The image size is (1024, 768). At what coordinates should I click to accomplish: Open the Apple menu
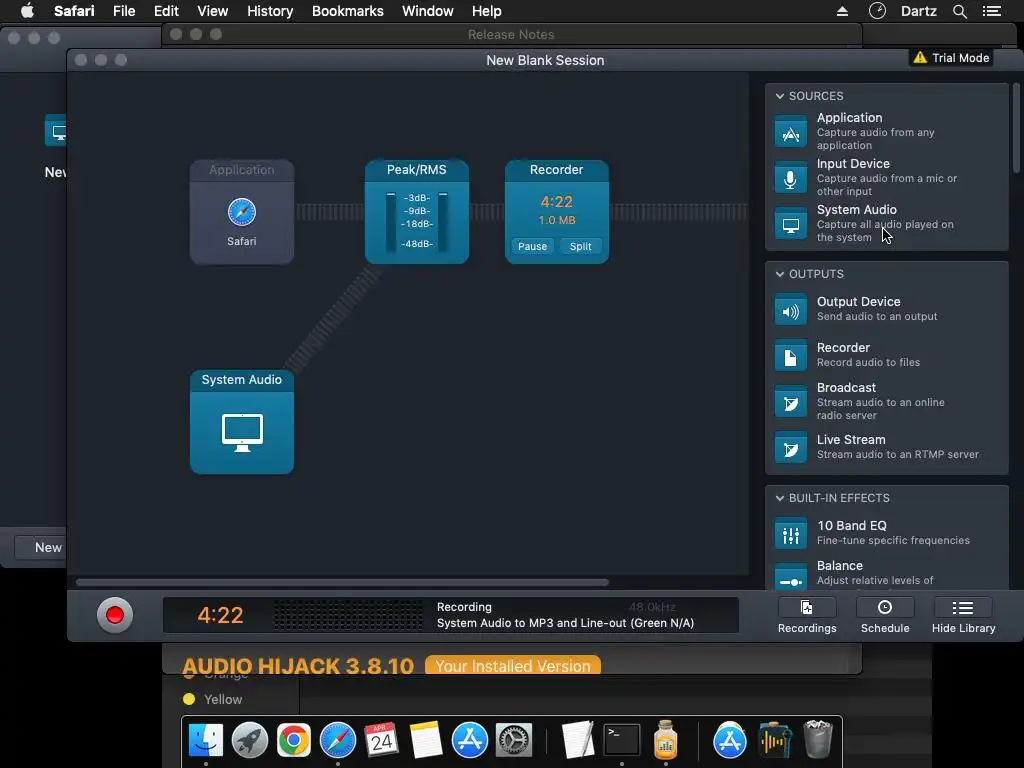pyautogui.click(x=27, y=11)
